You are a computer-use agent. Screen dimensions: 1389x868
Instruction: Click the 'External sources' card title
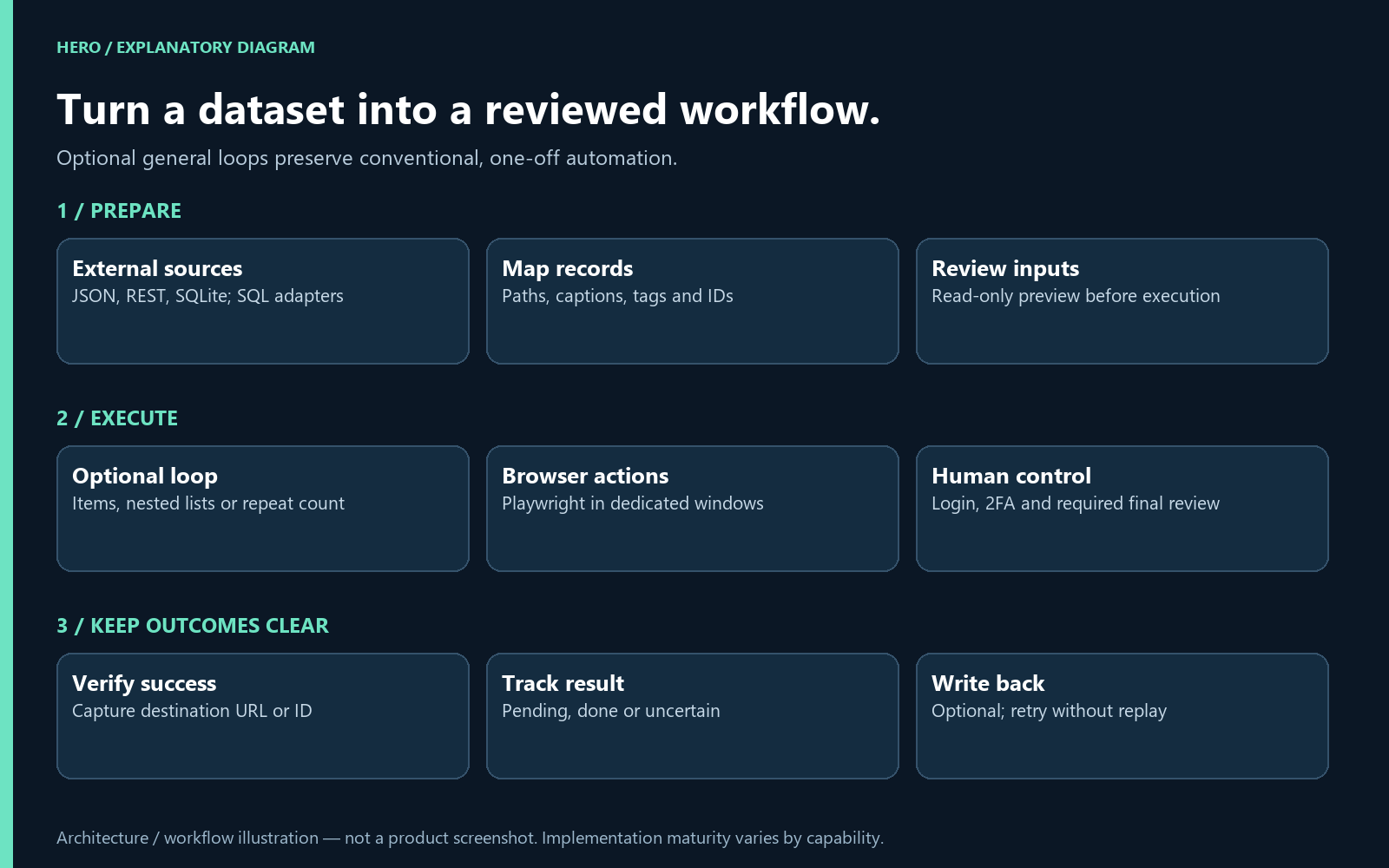(157, 268)
